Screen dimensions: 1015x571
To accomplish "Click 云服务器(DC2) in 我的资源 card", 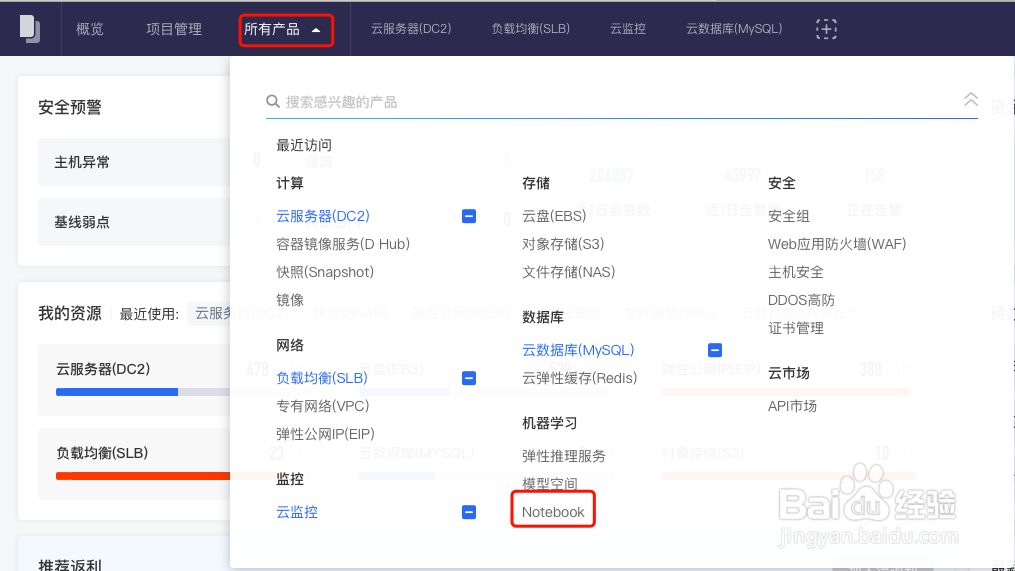I will pyautogui.click(x=103, y=369).
